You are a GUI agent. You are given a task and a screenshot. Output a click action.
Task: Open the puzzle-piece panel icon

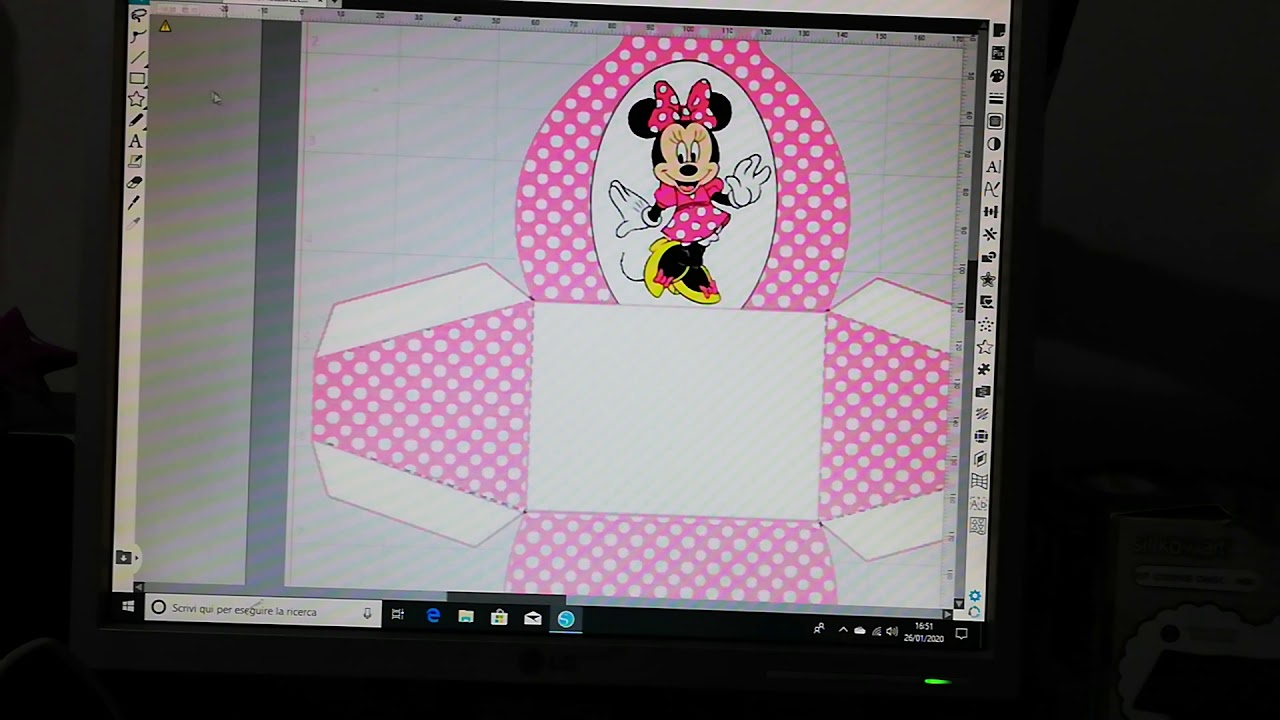[984, 370]
